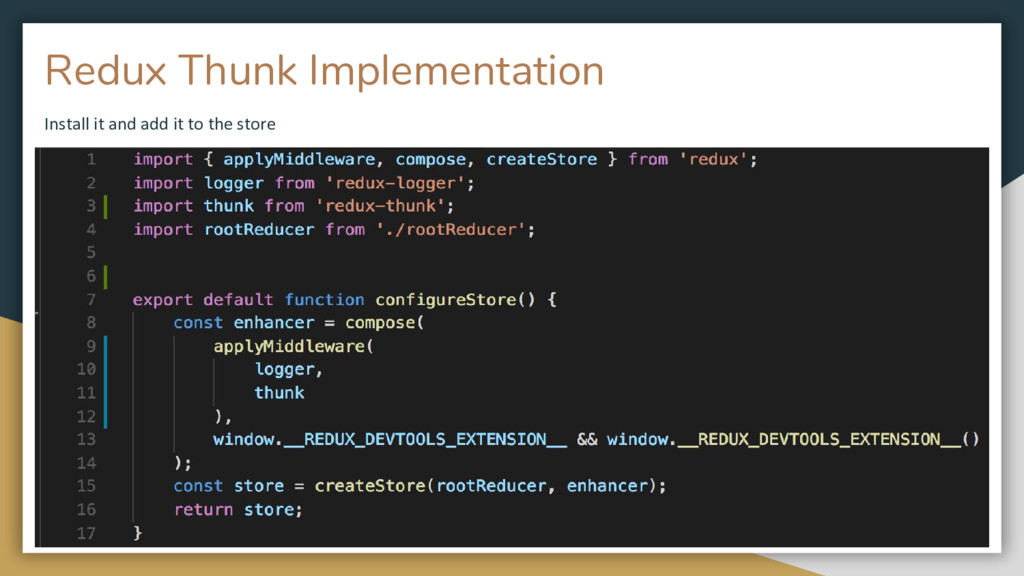Click 'logger,' argument on line 10

[x=289, y=370]
